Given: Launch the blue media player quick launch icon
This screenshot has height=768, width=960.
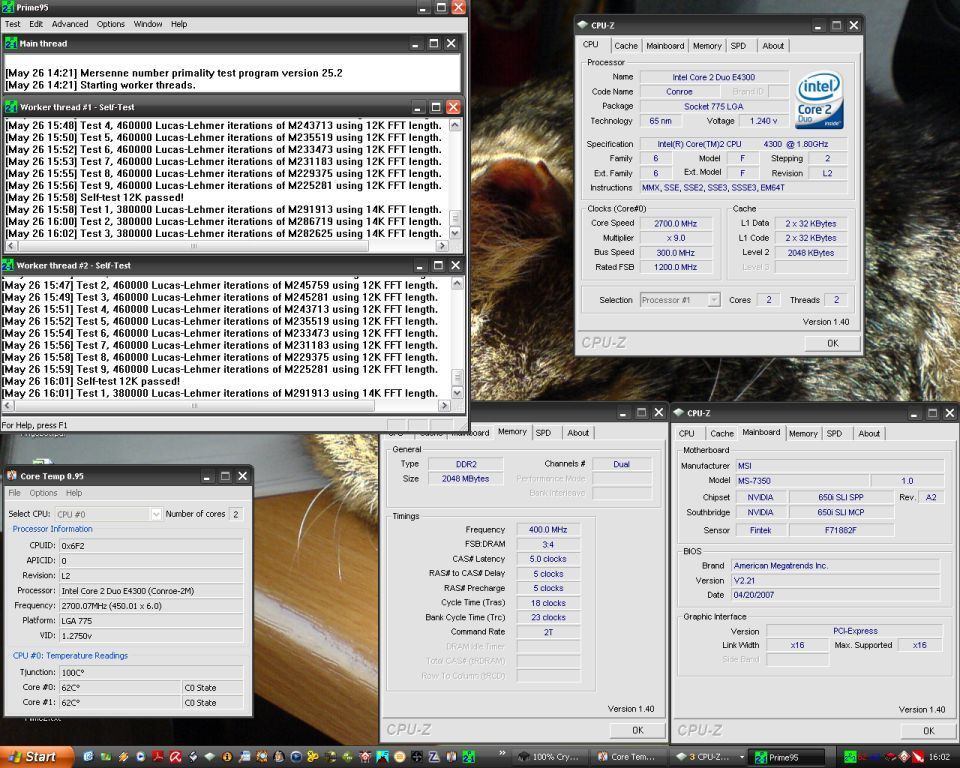Looking at the screenshot, I should coord(296,756).
